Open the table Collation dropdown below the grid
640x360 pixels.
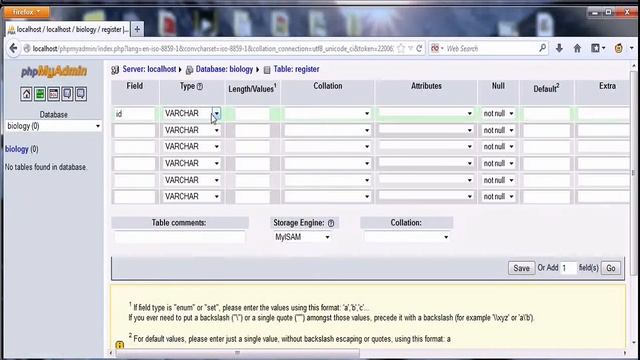click(407, 237)
